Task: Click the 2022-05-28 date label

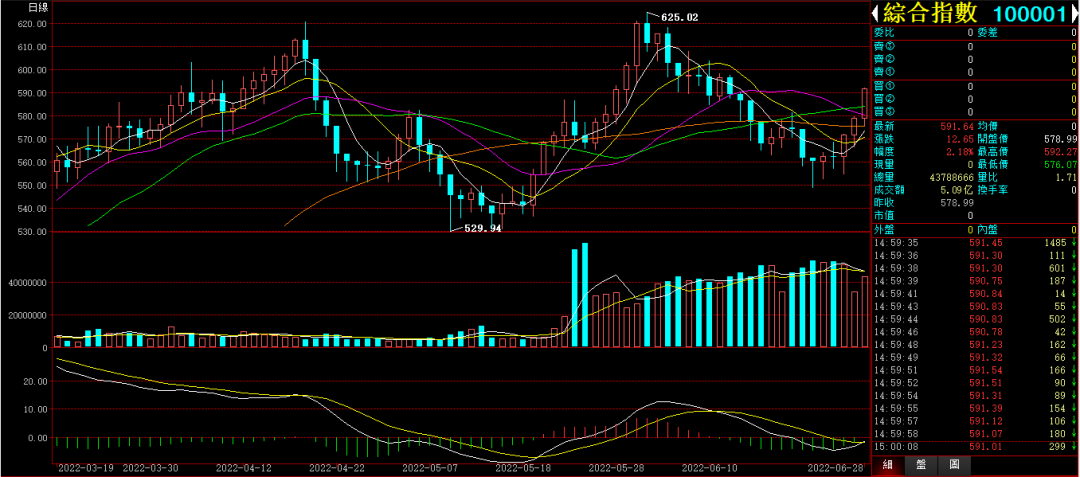Action: click(616, 467)
